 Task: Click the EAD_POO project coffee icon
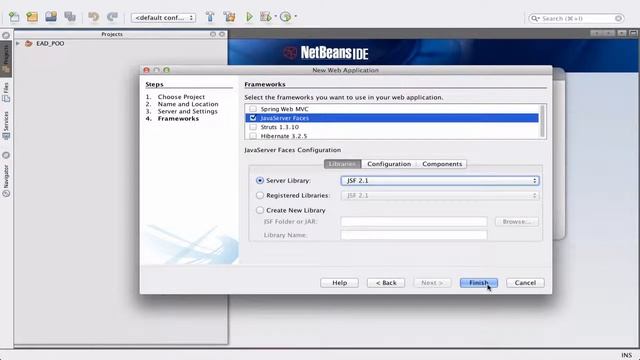click(x=29, y=43)
